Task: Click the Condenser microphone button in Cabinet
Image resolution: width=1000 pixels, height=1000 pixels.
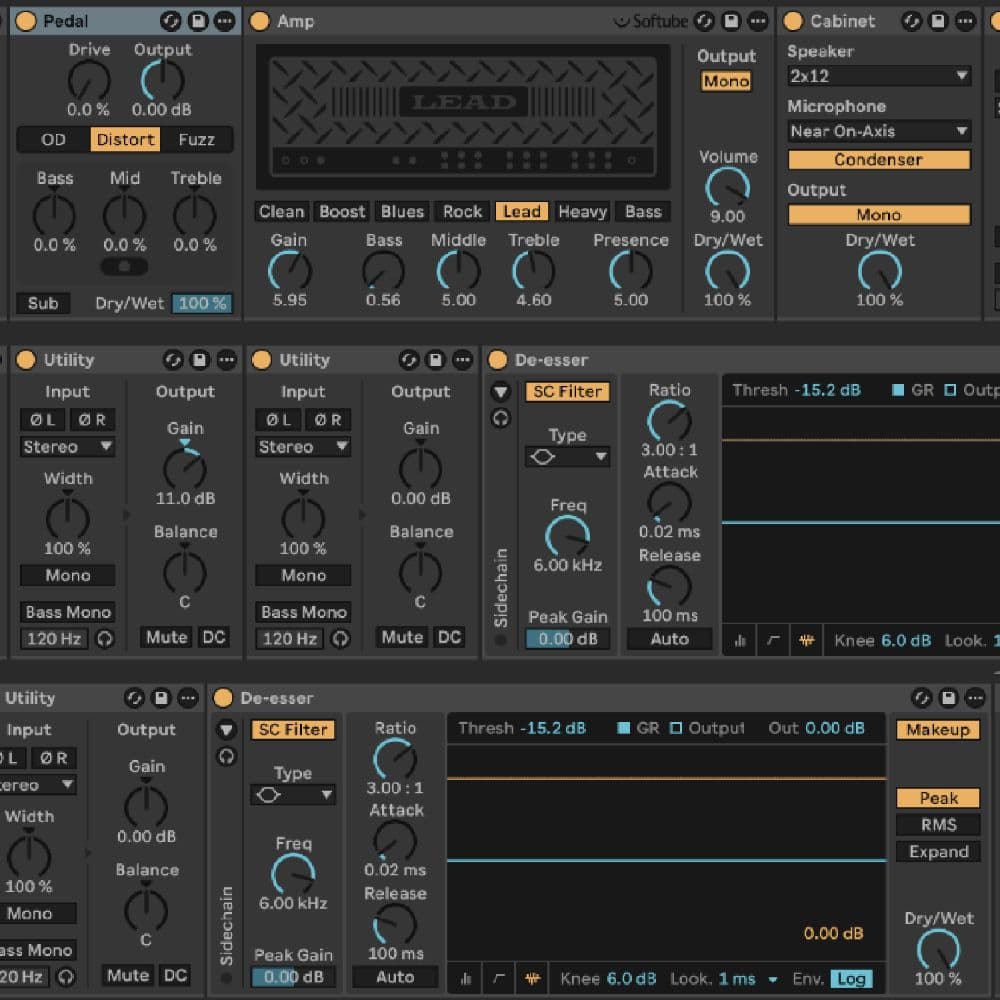Action: click(878, 159)
